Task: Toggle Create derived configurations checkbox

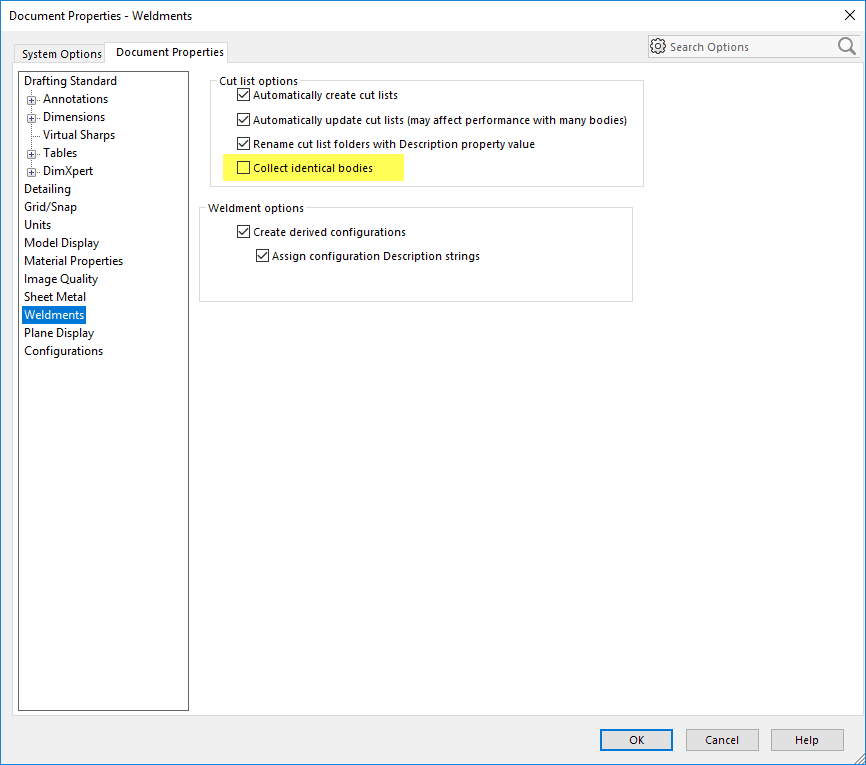Action: (x=243, y=232)
